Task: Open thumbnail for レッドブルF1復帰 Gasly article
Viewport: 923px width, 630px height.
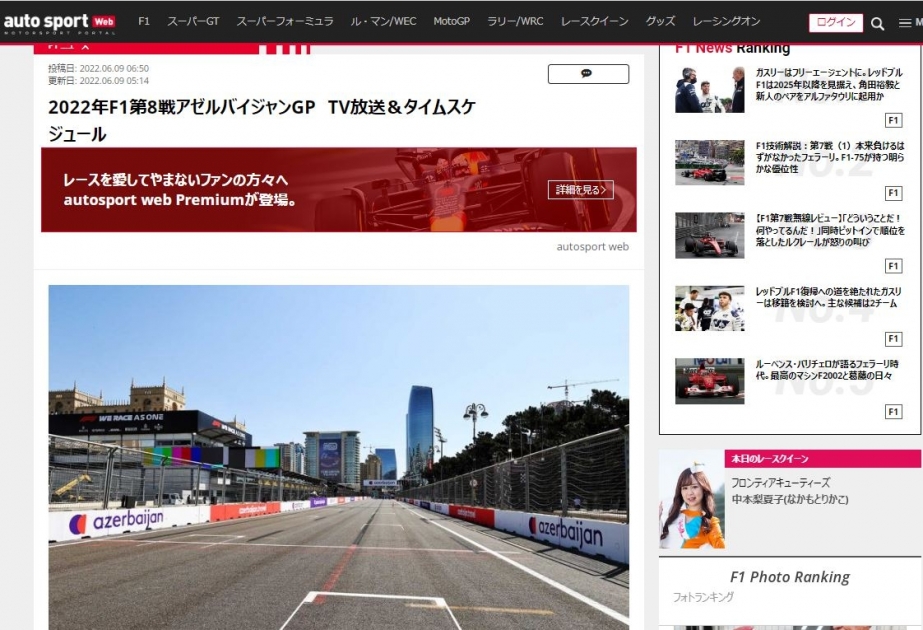Action: tap(709, 309)
